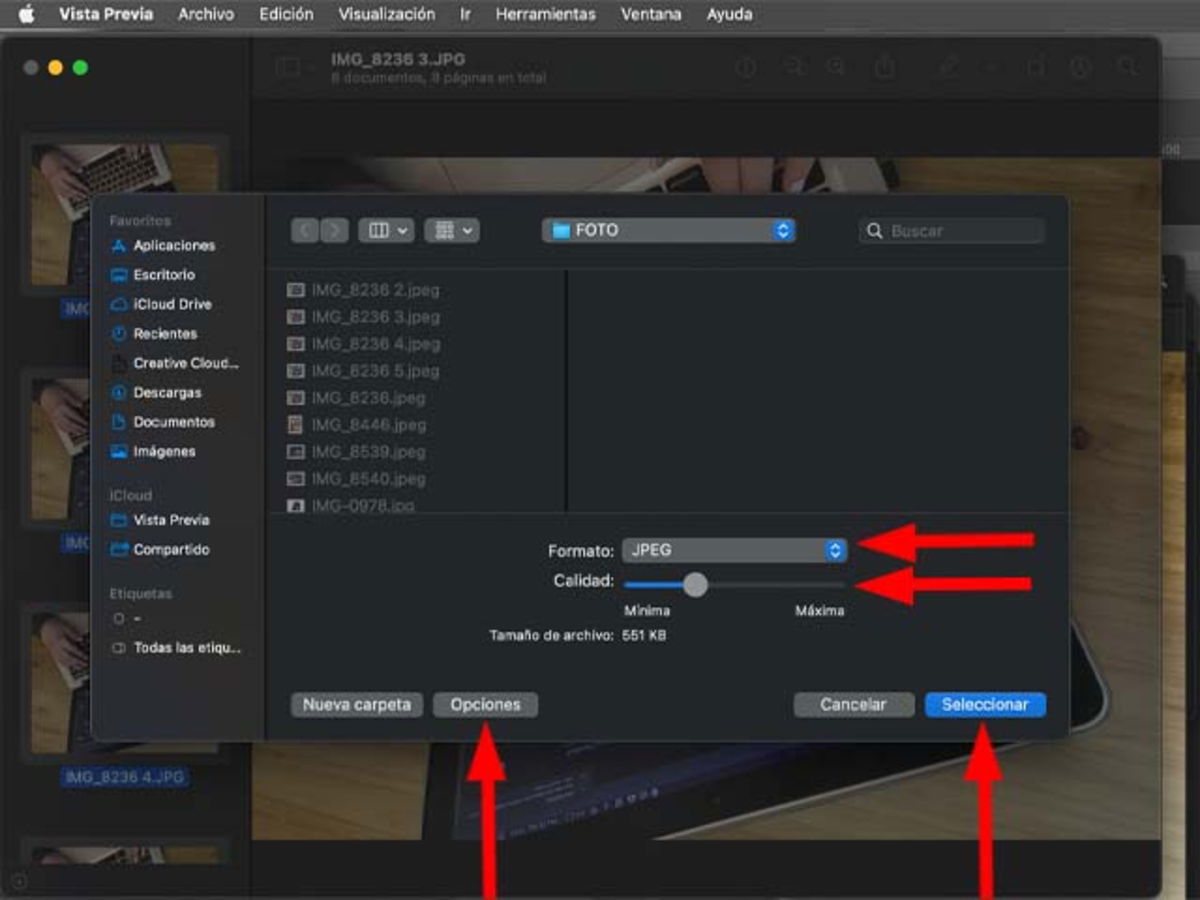
Task: Select file IMG-0978.jpg
Action: tap(351, 506)
